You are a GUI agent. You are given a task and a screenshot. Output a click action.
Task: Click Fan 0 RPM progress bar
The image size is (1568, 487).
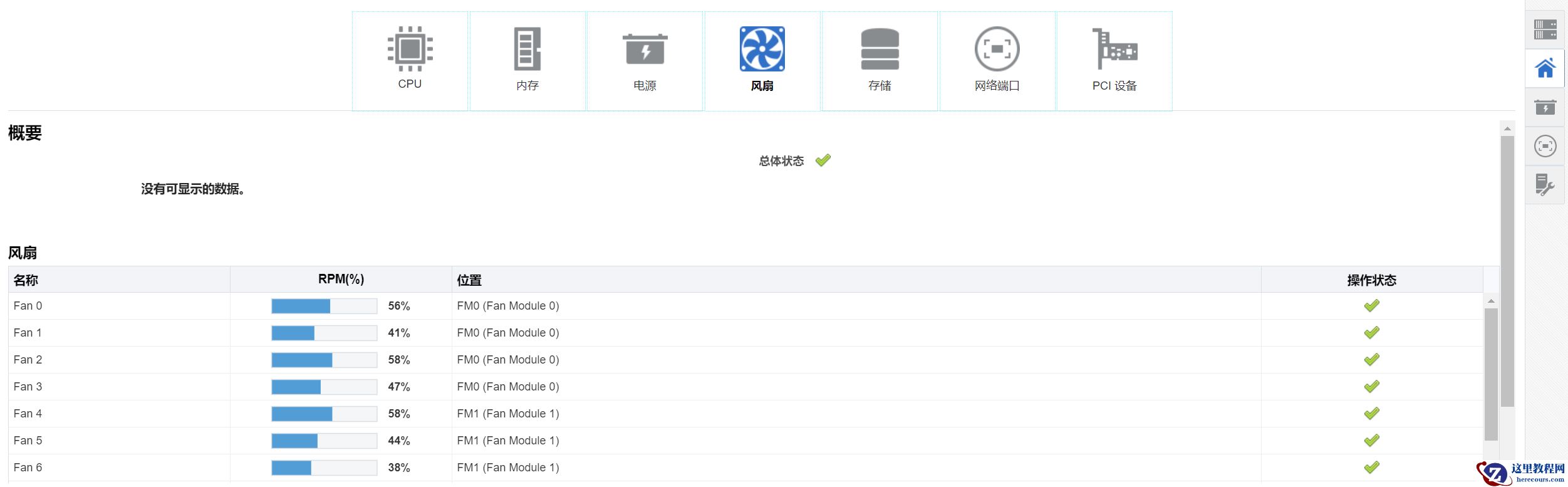324,306
